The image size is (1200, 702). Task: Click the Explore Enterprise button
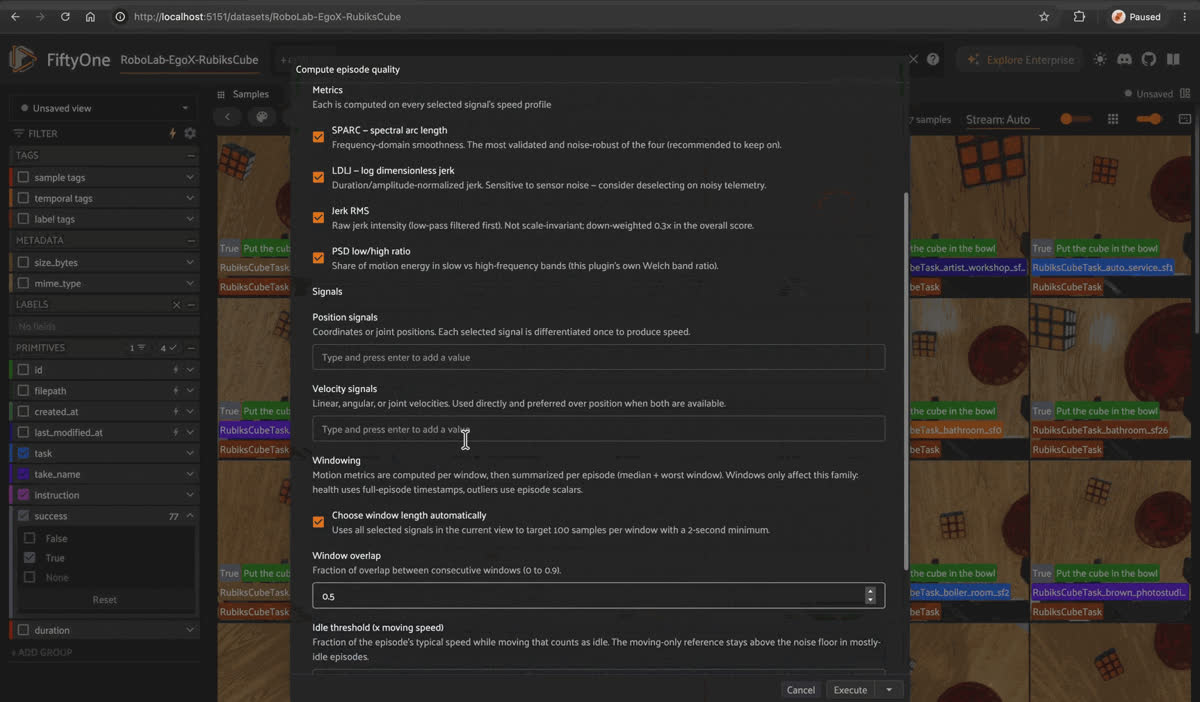(1020, 59)
